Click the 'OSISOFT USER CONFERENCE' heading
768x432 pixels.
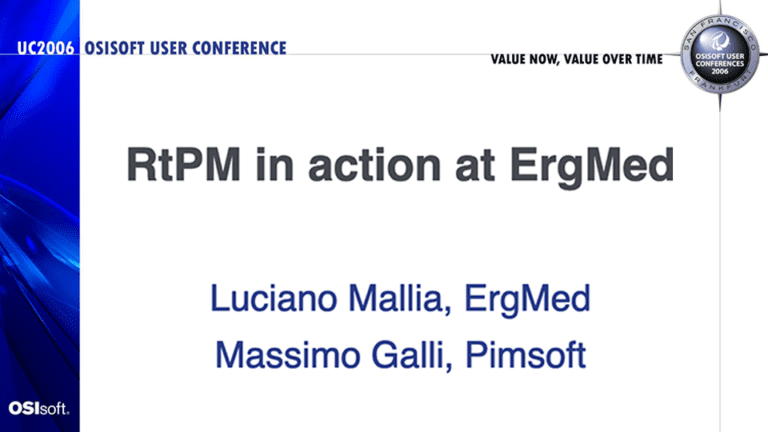click(x=186, y=48)
